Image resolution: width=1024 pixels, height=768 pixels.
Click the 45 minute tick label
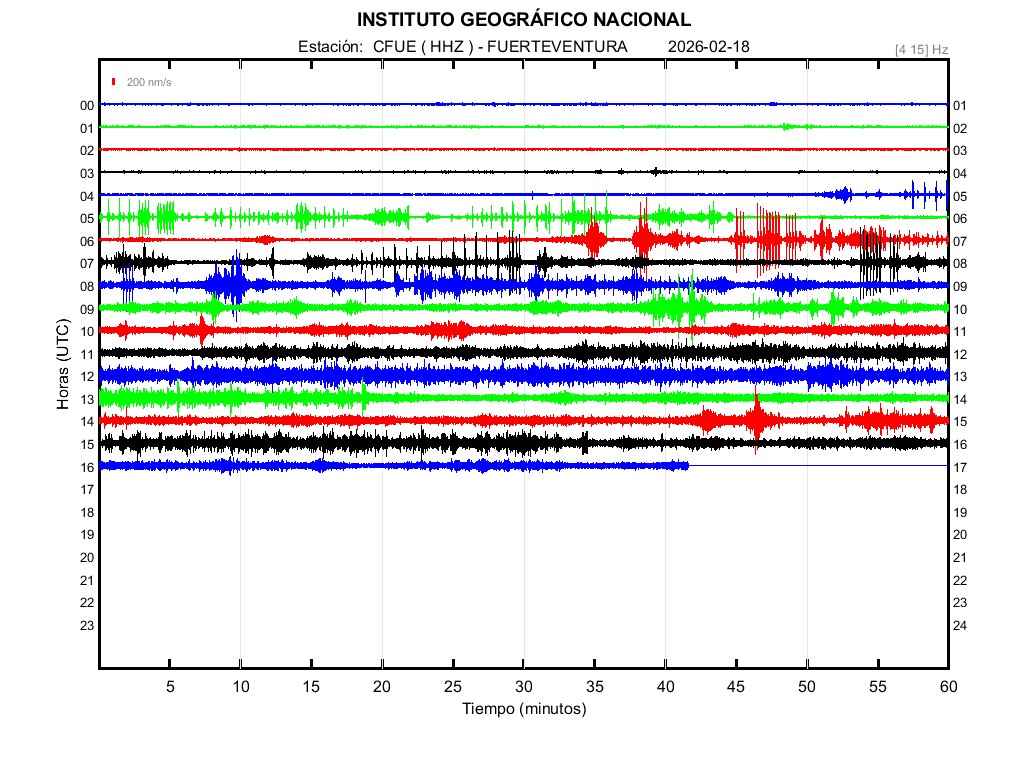(x=736, y=687)
